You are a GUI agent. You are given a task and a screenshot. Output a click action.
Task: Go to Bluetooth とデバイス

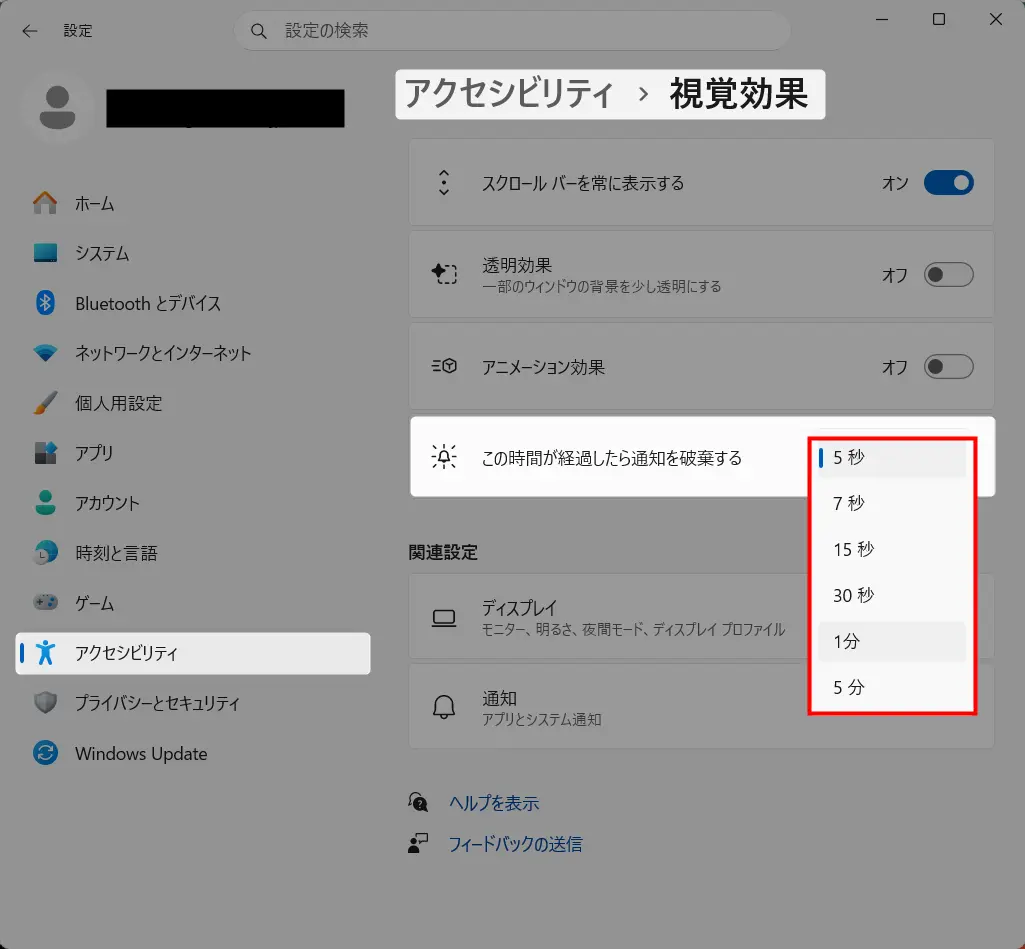193,303
